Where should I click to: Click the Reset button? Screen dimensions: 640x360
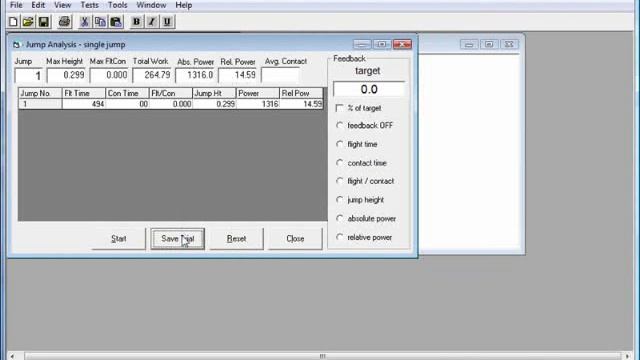(236, 239)
